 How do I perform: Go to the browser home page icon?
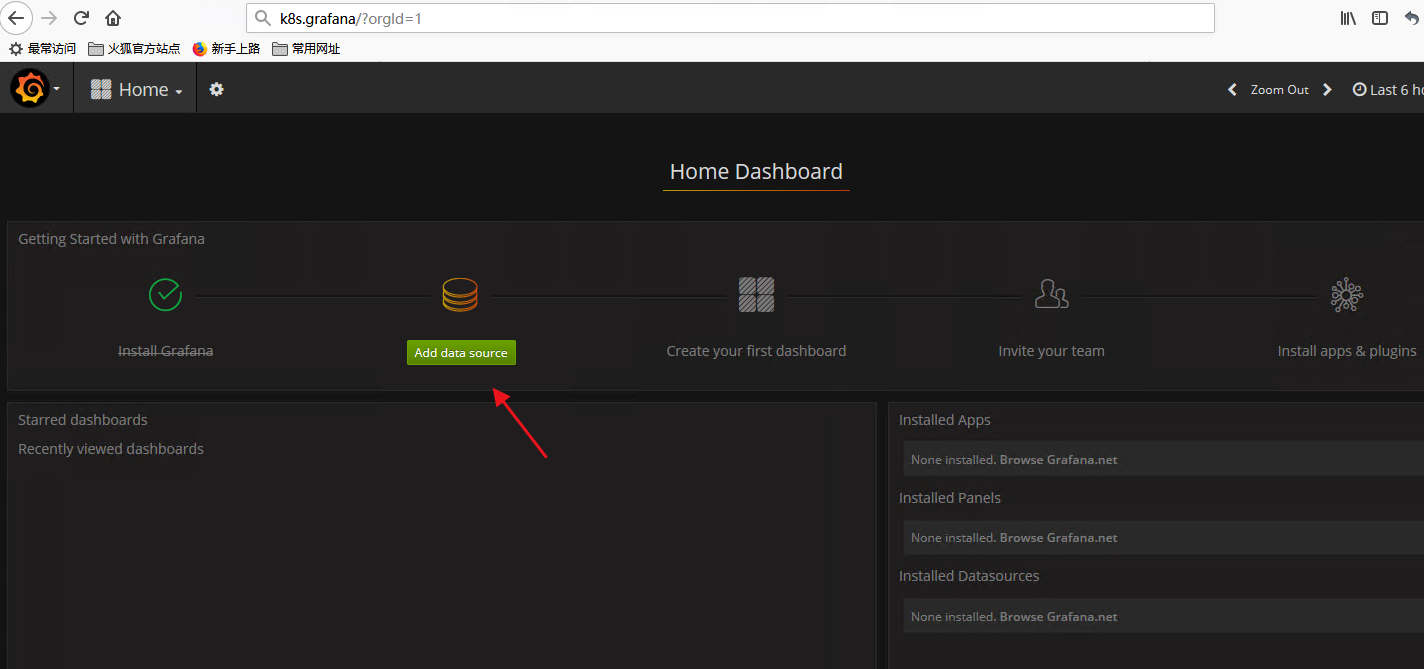coord(113,18)
